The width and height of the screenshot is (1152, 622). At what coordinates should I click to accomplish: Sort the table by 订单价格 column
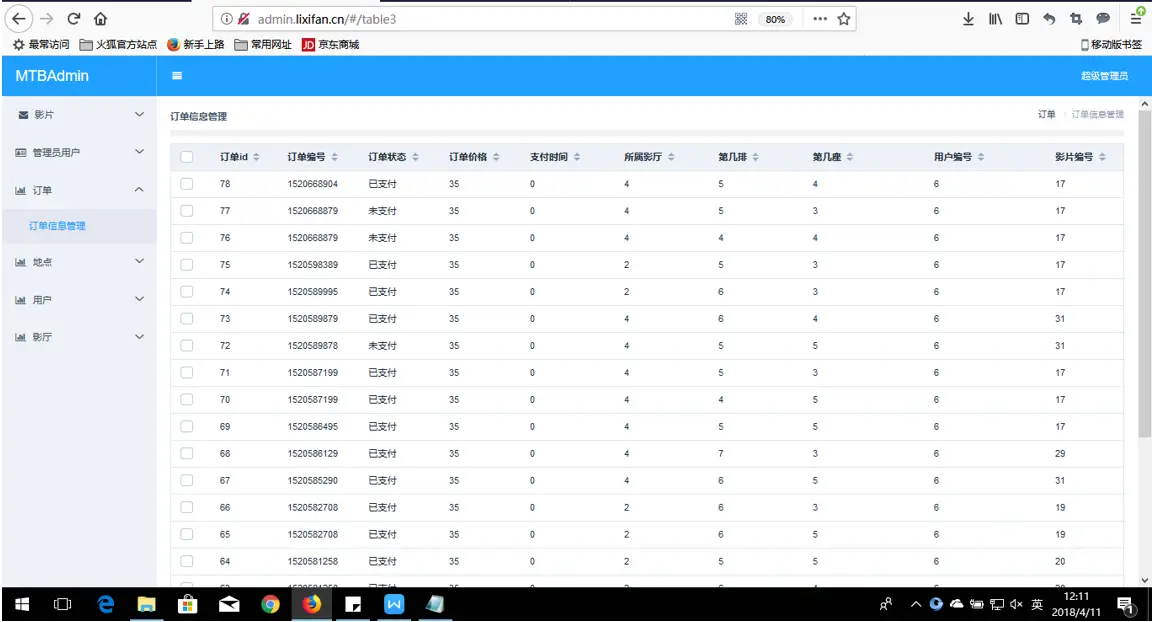496,157
